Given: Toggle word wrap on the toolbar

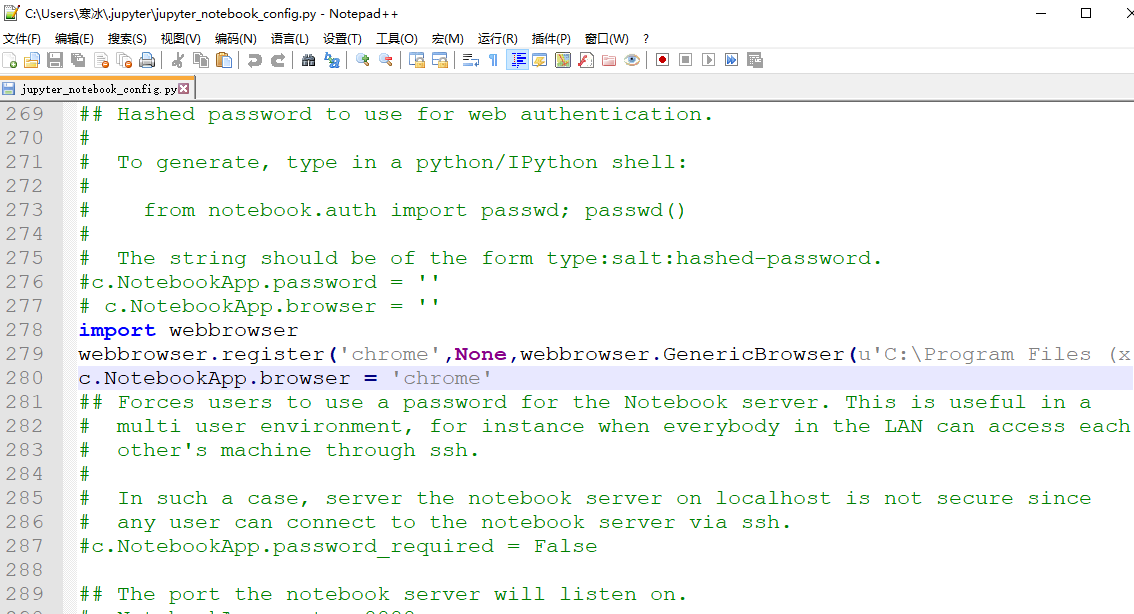Looking at the screenshot, I should pyautogui.click(x=473, y=60).
